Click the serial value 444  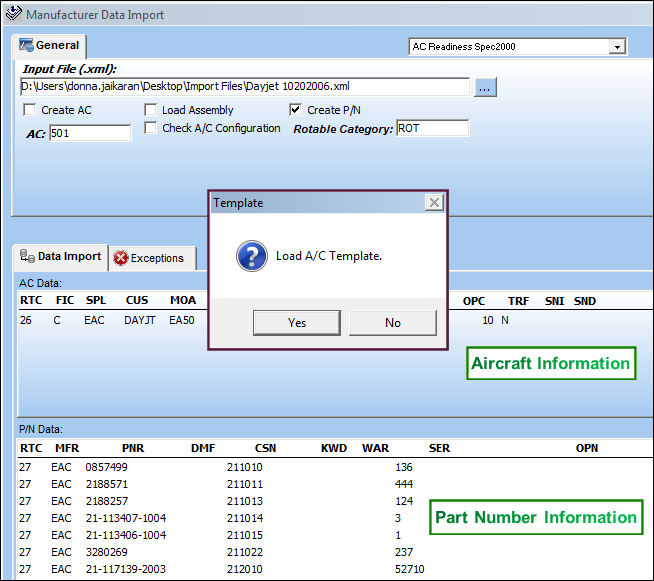(x=404, y=484)
